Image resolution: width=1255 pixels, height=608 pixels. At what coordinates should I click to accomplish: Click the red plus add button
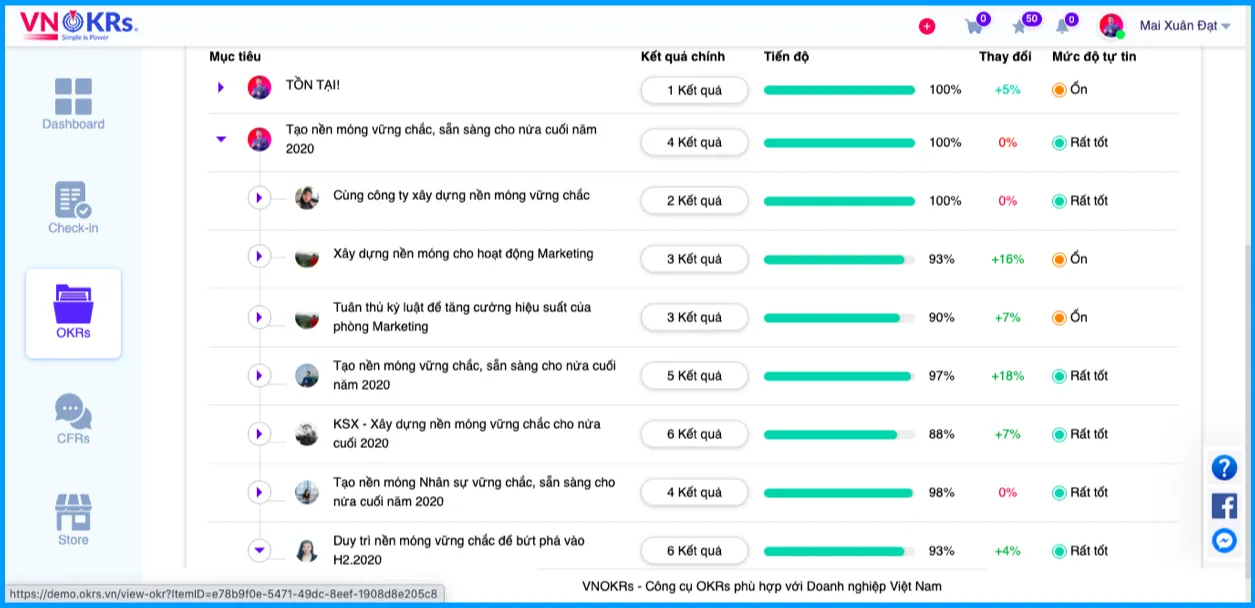point(927,26)
